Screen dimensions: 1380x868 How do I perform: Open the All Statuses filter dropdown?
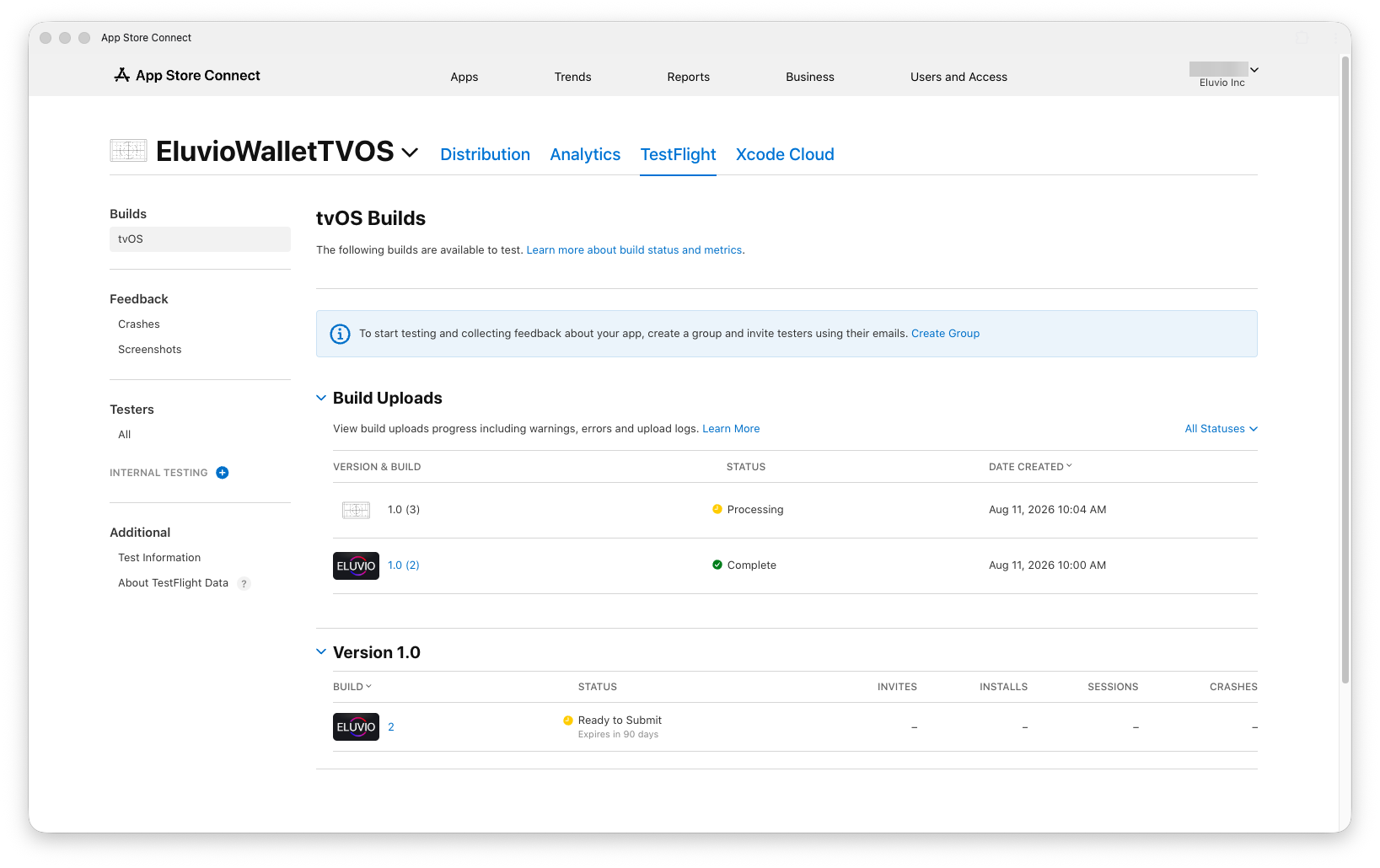[x=1221, y=429]
